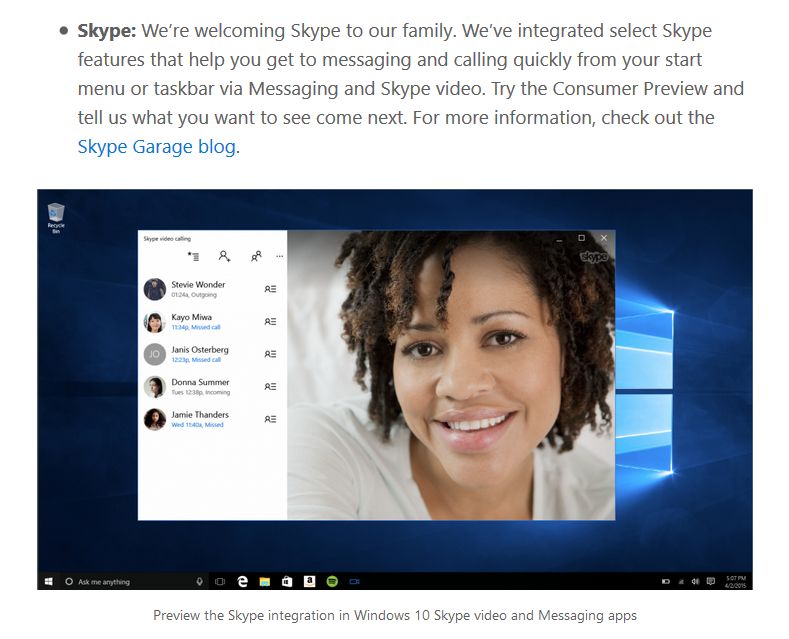Open the Amazon taskbar icon
The width and height of the screenshot is (789, 639).
309,582
